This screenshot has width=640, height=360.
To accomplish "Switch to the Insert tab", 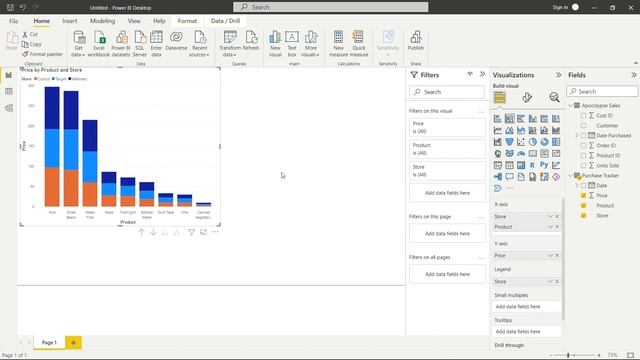I will (69, 21).
